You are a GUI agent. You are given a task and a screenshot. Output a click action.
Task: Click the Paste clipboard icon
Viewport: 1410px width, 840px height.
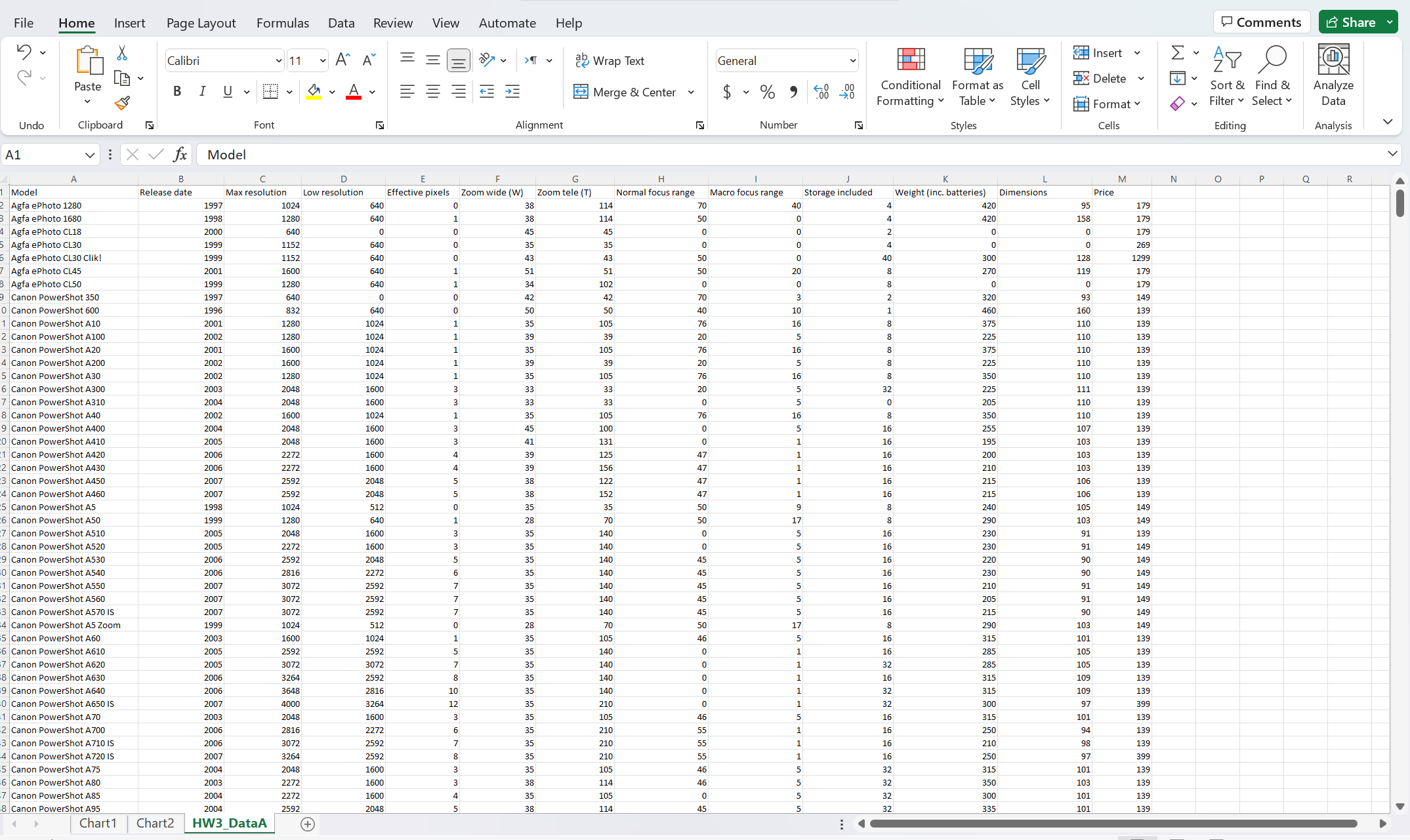(88, 60)
